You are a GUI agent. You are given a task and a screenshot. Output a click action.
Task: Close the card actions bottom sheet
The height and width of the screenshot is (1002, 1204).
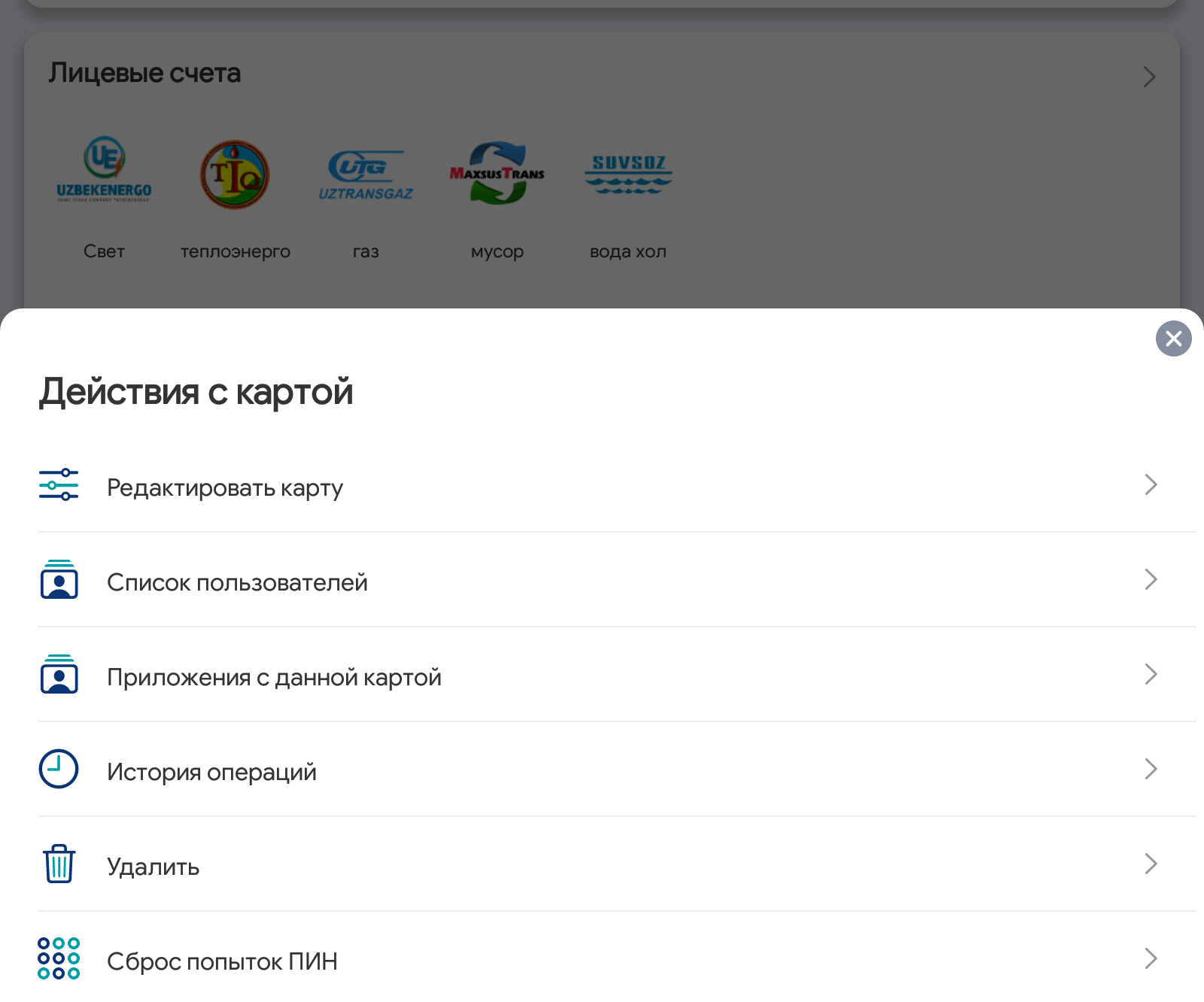click(x=1173, y=339)
